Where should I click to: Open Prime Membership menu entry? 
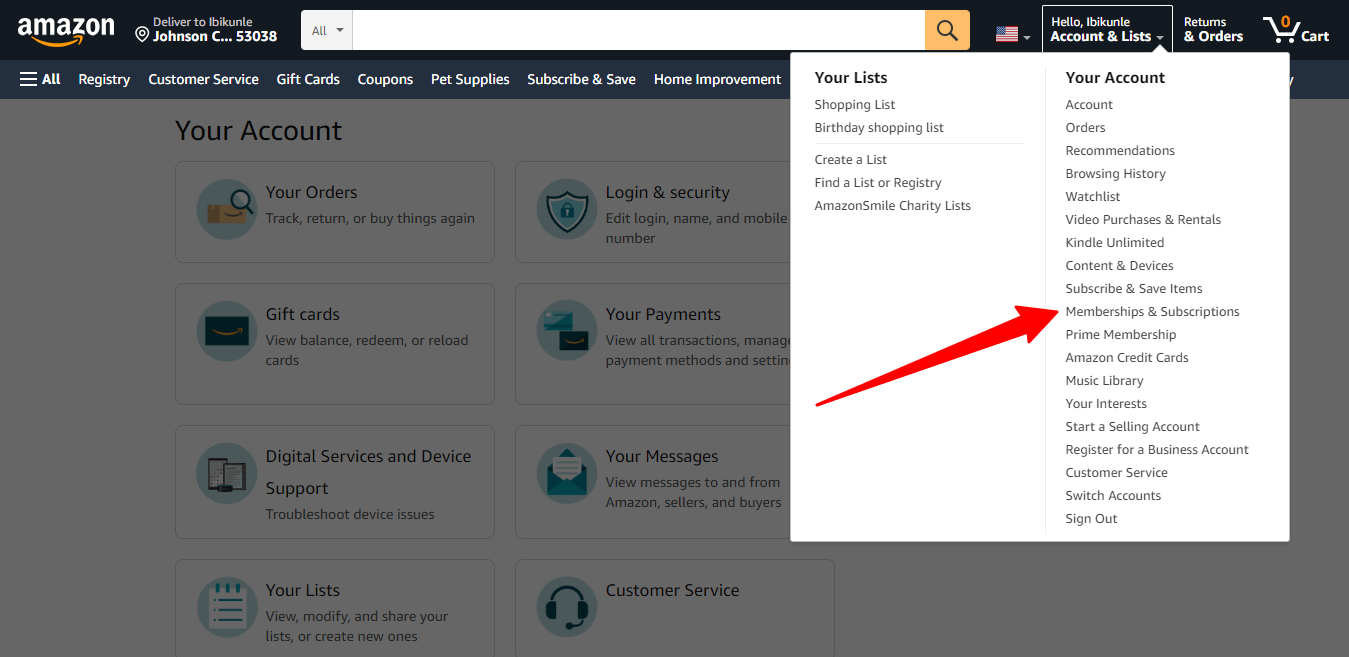coord(1121,335)
